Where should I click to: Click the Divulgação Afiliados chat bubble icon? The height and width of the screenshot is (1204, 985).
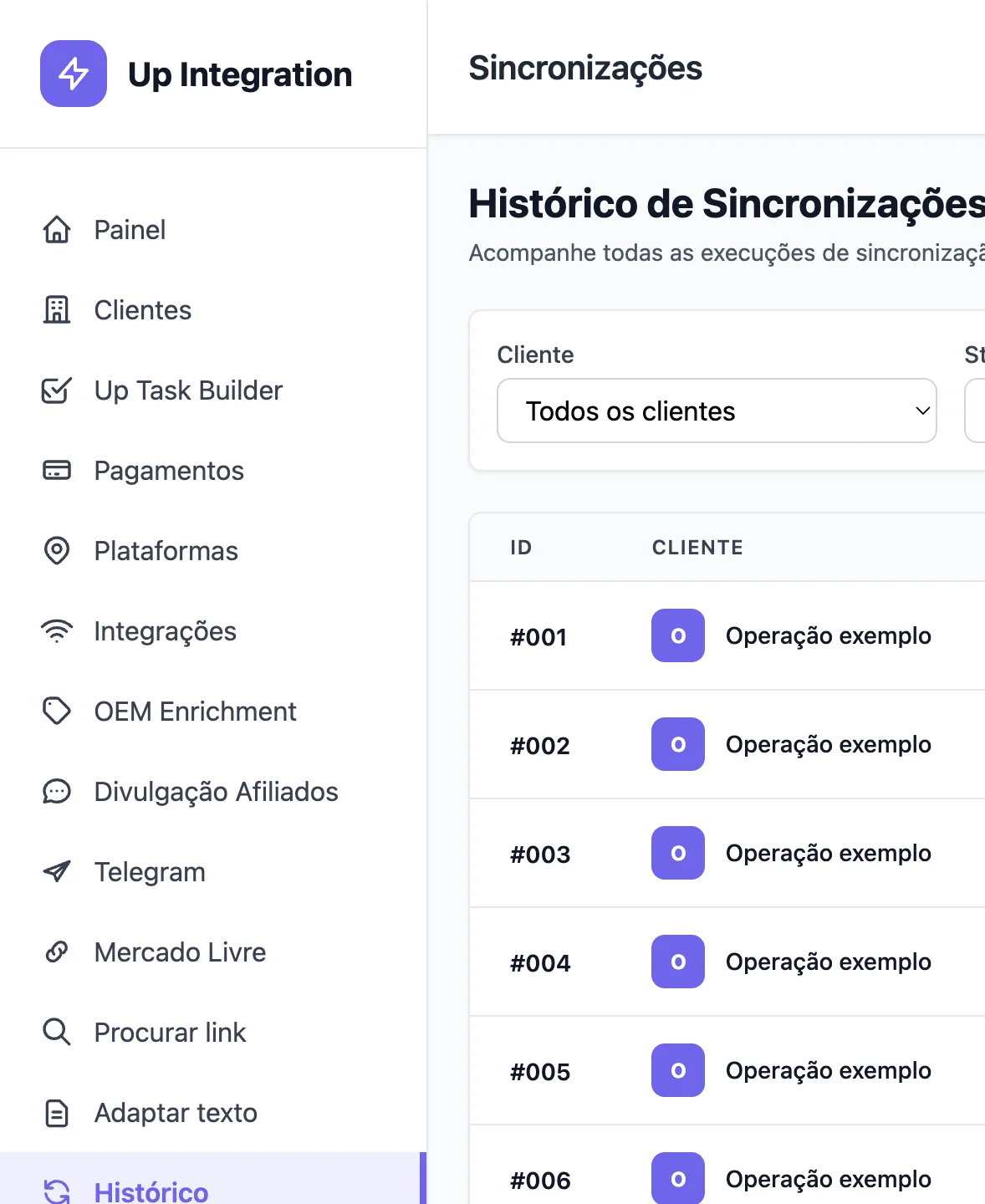57,791
